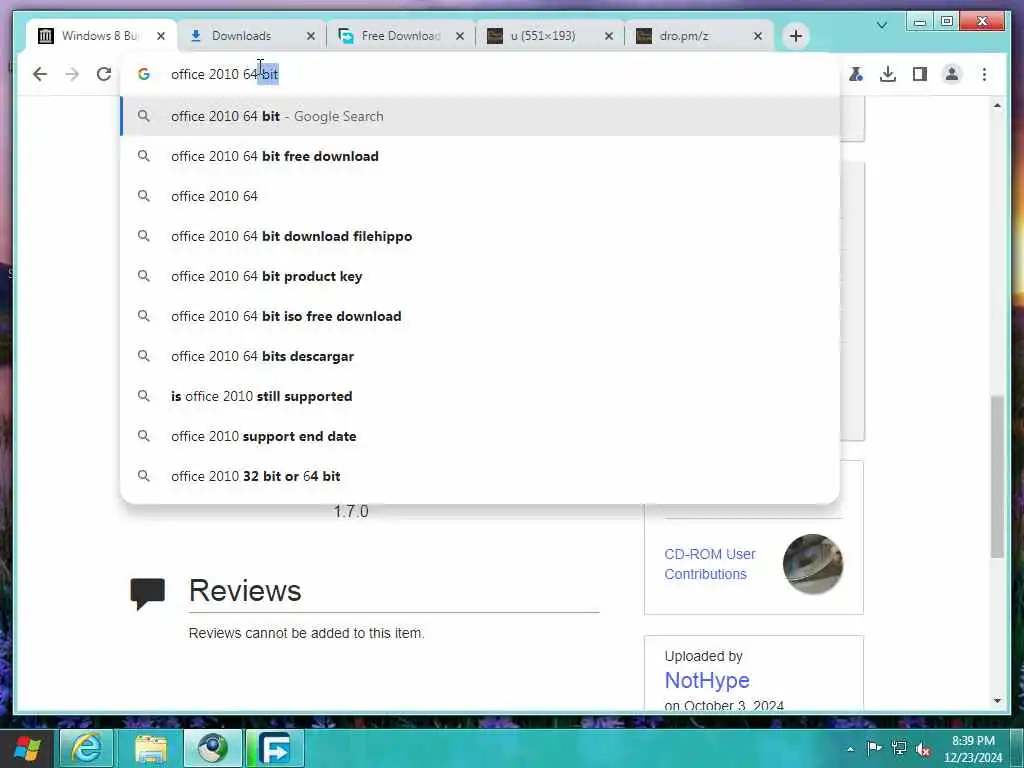Open File Explorer from taskbar

(x=151, y=748)
